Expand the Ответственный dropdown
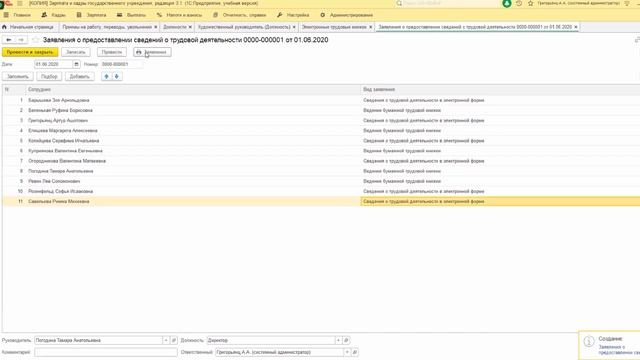Viewport: 640px width, 360px height. tap(347, 352)
